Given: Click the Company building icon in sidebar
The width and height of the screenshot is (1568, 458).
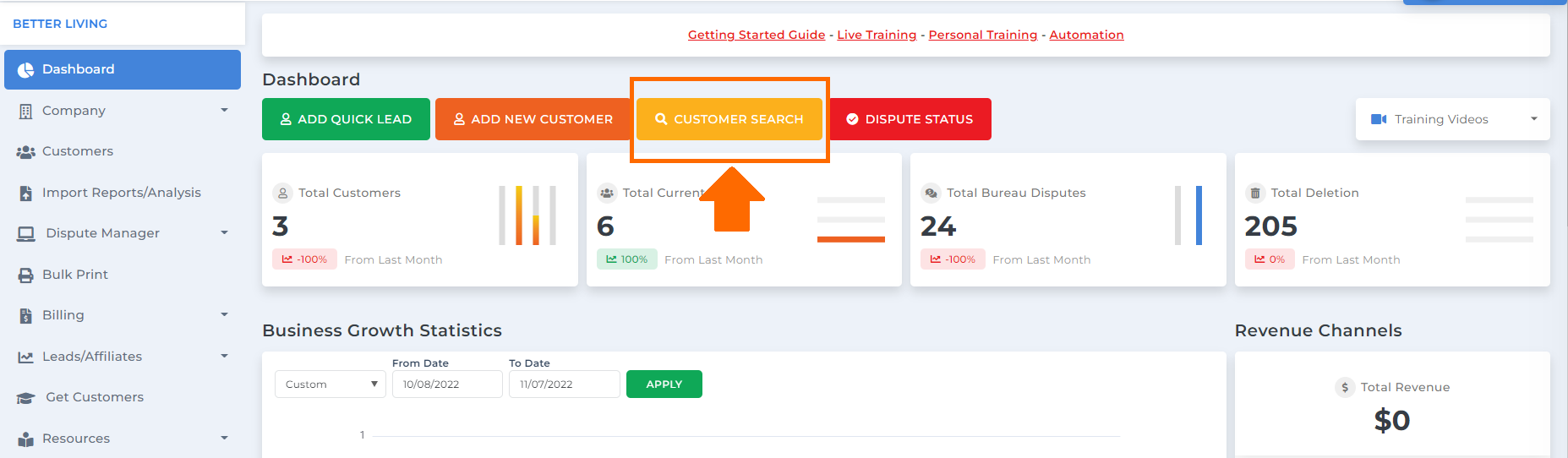Looking at the screenshot, I should click(25, 111).
